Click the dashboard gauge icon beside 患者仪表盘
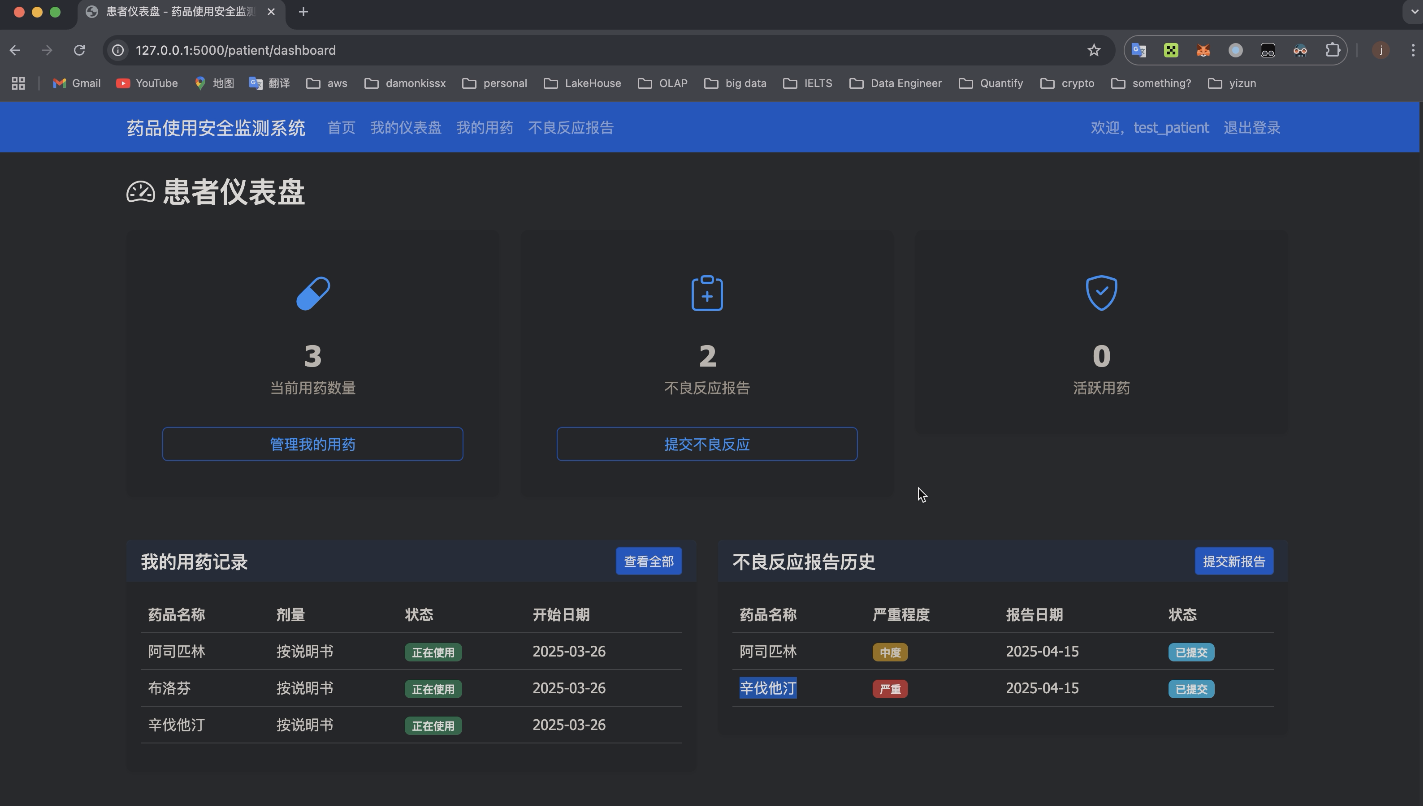Viewport: 1423px width, 806px height. pos(141,192)
